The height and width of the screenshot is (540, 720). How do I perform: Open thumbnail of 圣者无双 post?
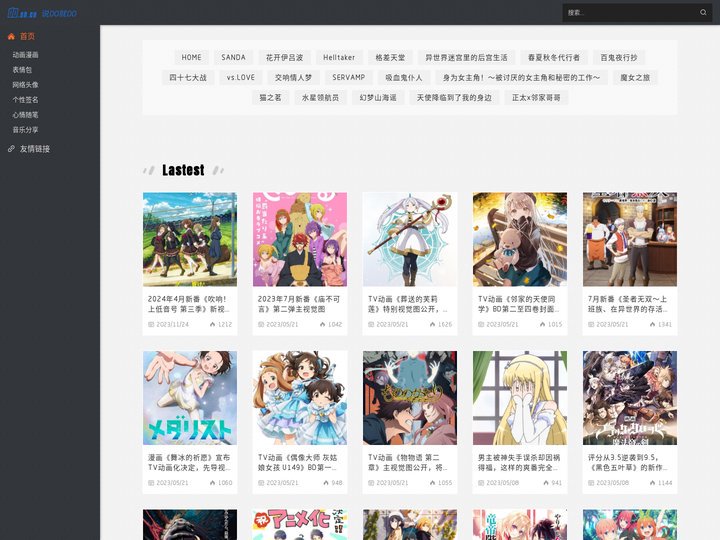(x=630, y=239)
